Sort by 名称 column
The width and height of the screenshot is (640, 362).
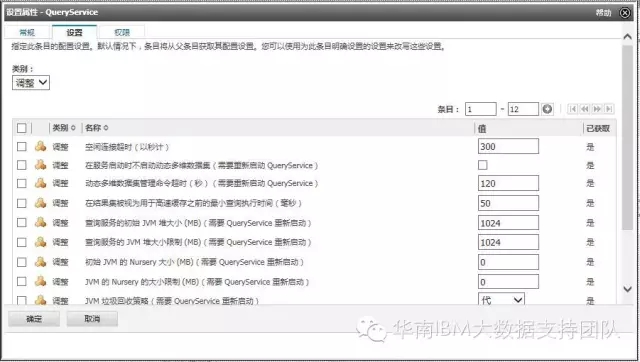[x=97, y=128]
